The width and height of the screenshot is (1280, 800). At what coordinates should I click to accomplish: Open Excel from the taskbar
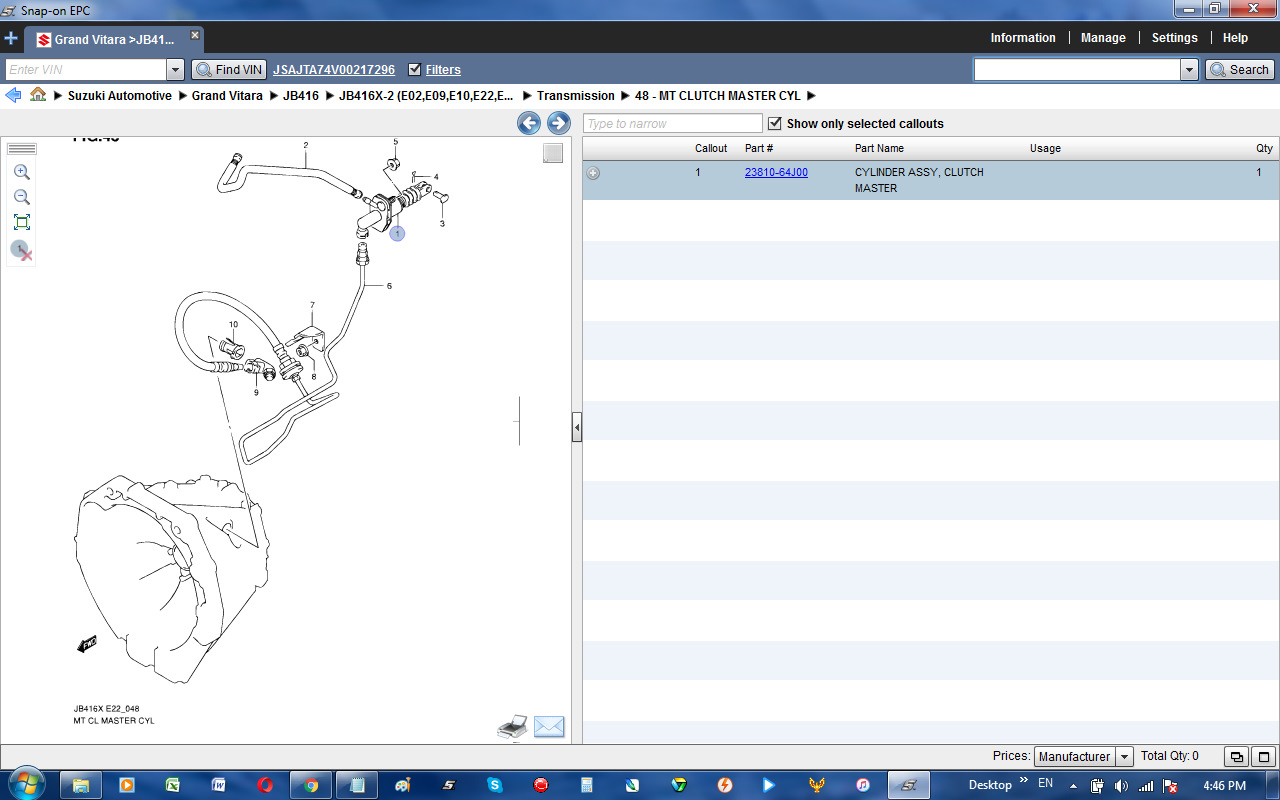point(172,785)
